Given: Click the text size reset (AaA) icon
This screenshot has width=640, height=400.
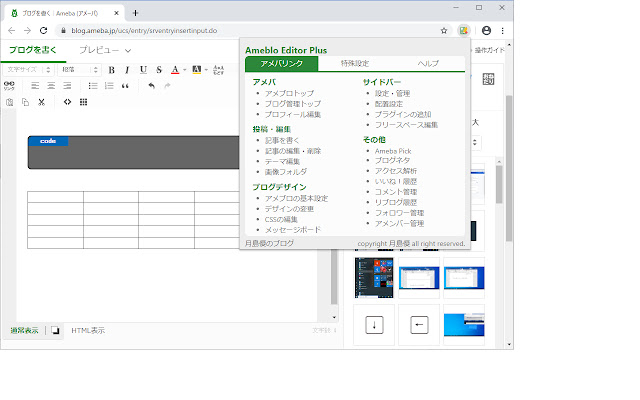Looking at the screenshot, I should coord(218,70).
